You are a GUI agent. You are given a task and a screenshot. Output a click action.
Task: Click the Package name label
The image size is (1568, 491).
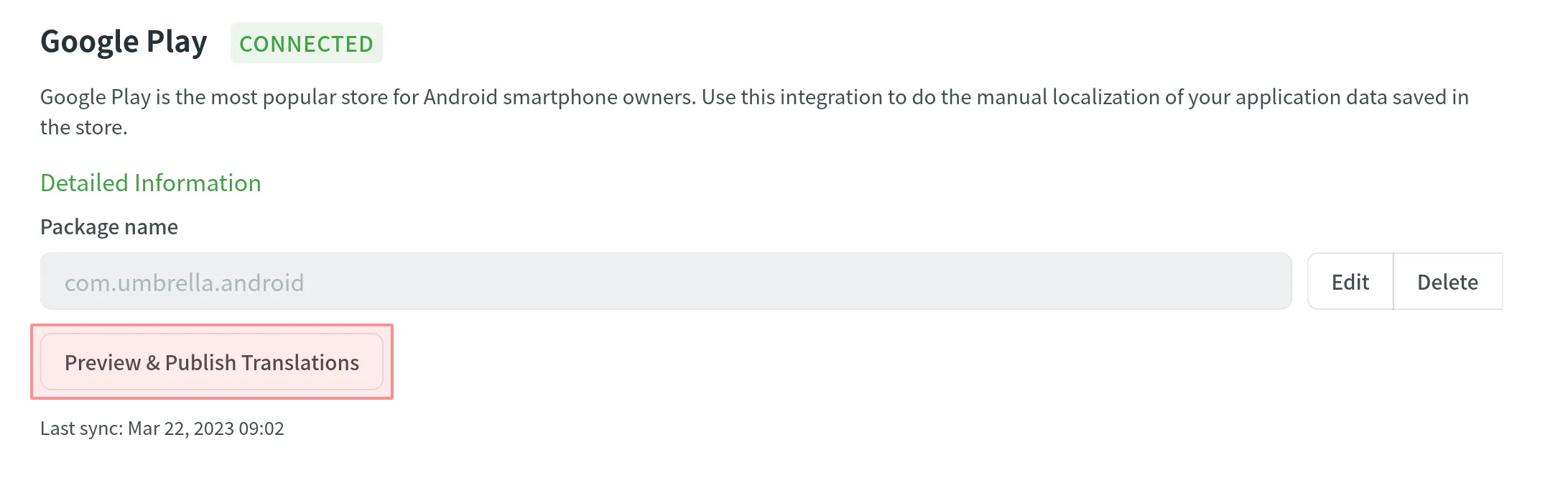click(108, 227)
